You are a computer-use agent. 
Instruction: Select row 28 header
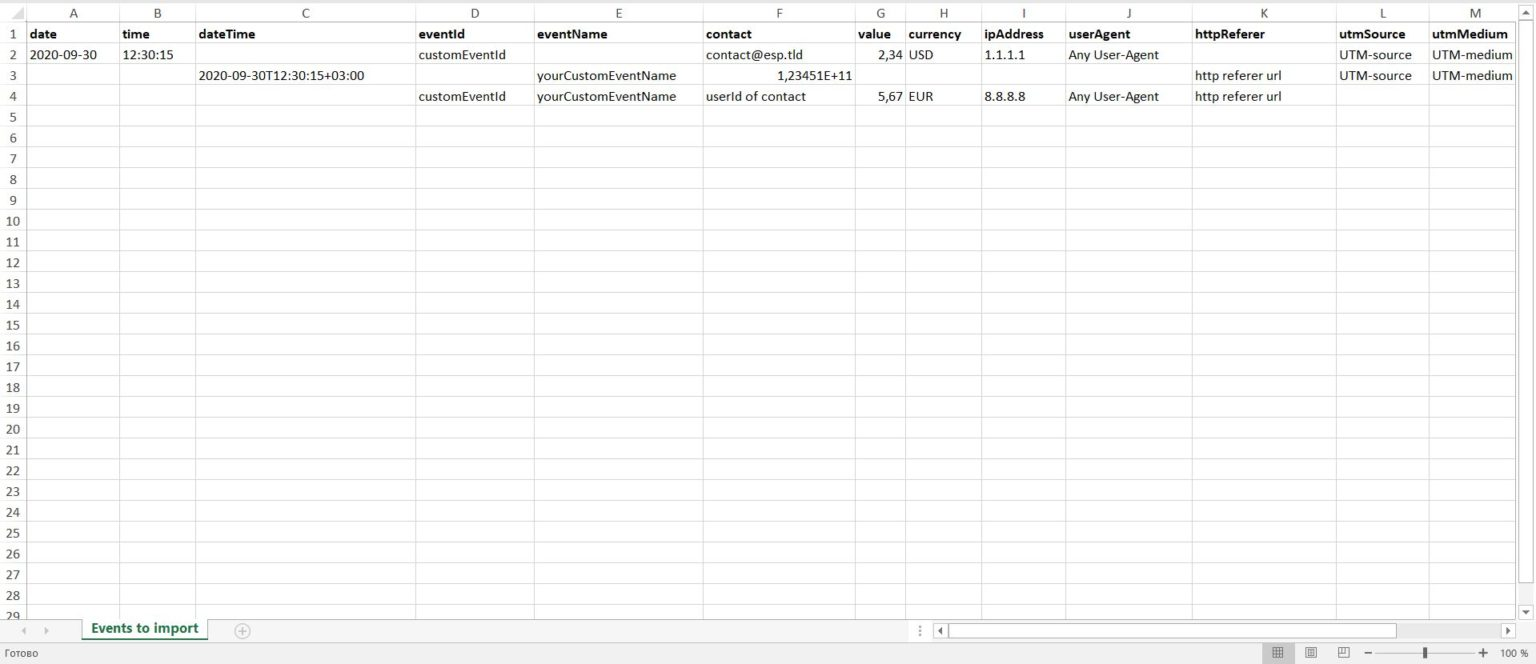pyautogui.click(x=13, y=595)
